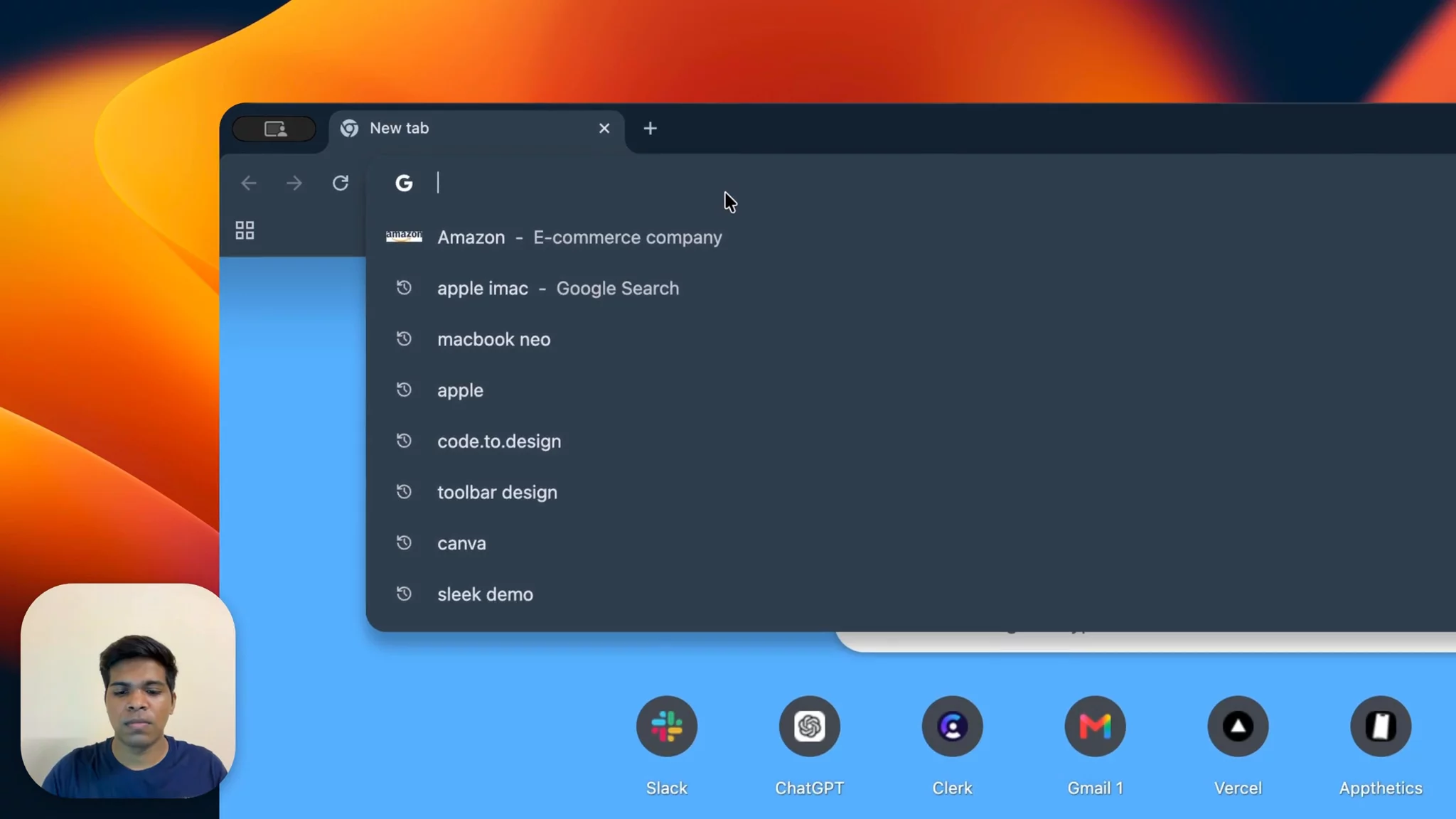
Task: Close the New tab
Action: coord(604,129)
